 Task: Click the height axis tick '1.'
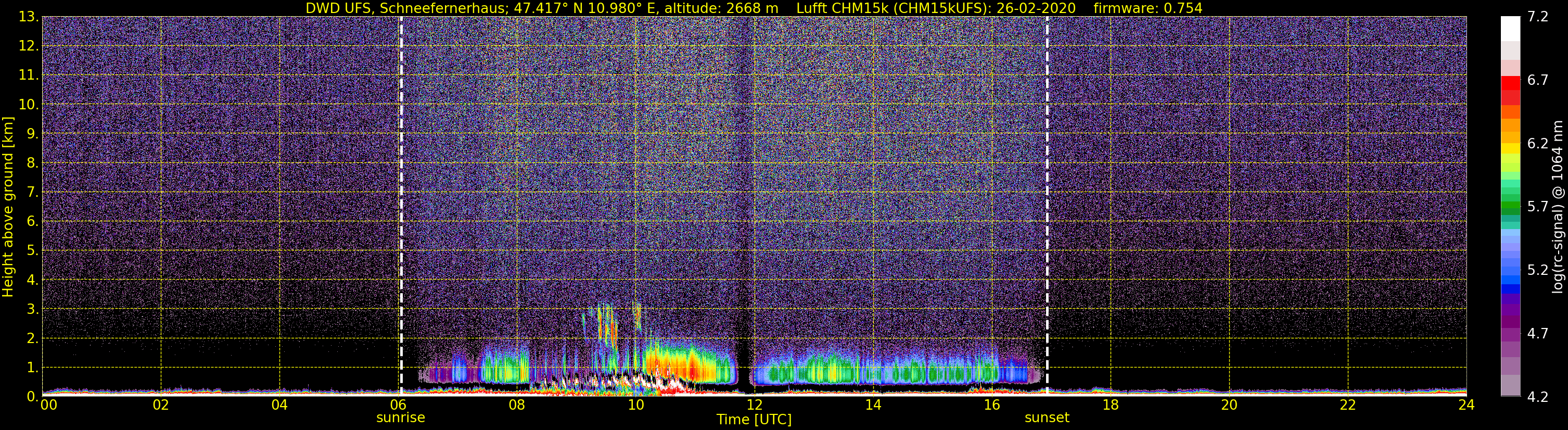tap(33, 368)
